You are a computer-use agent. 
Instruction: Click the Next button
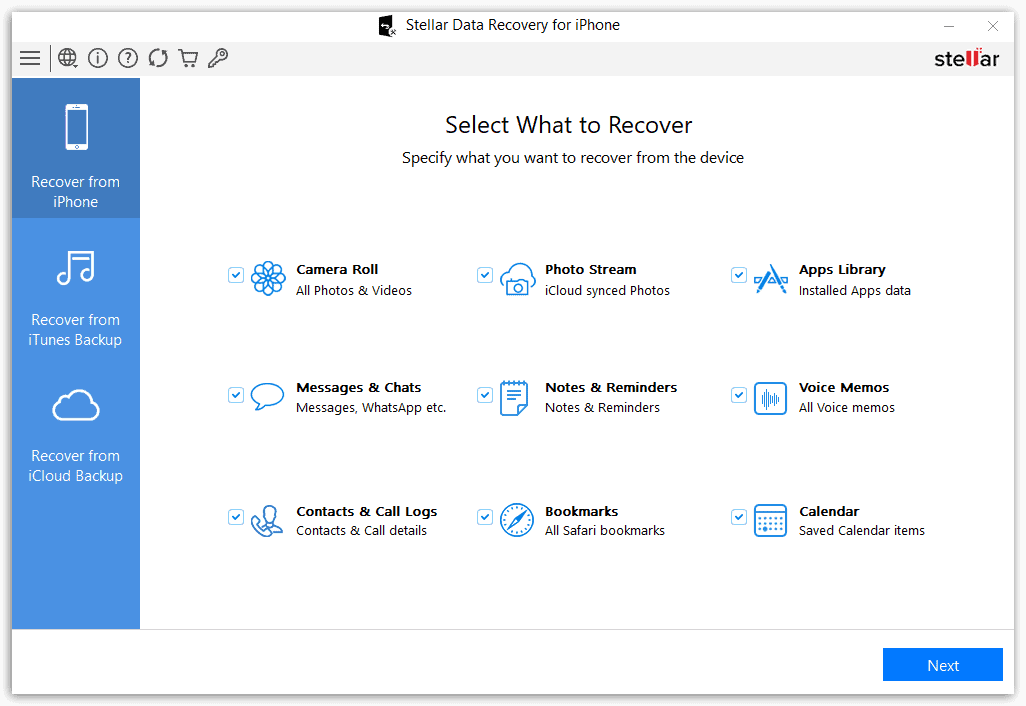click(x=942, y=665)
